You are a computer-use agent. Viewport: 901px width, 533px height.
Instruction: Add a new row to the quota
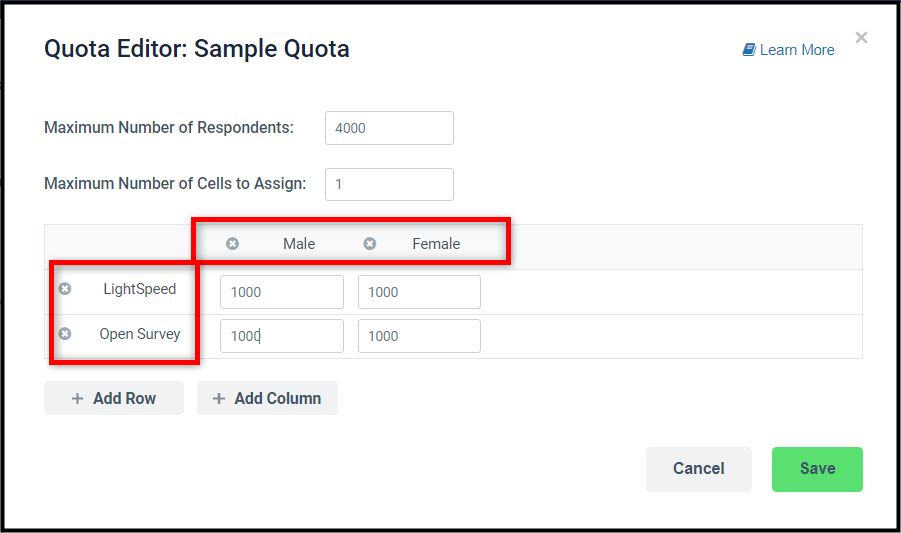point(114,398)
